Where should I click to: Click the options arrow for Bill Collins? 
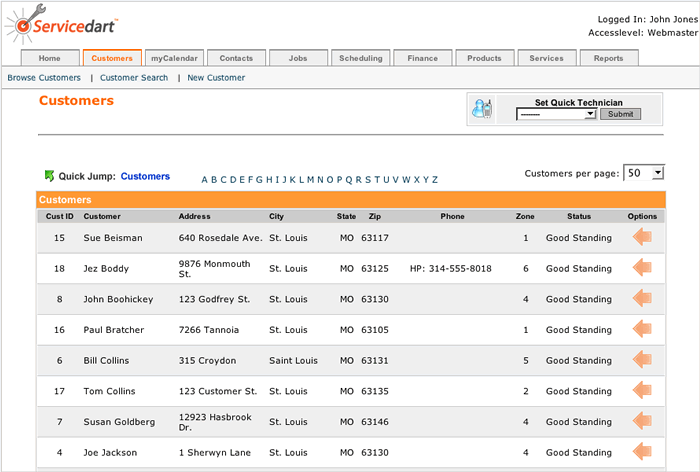[642, 360]
